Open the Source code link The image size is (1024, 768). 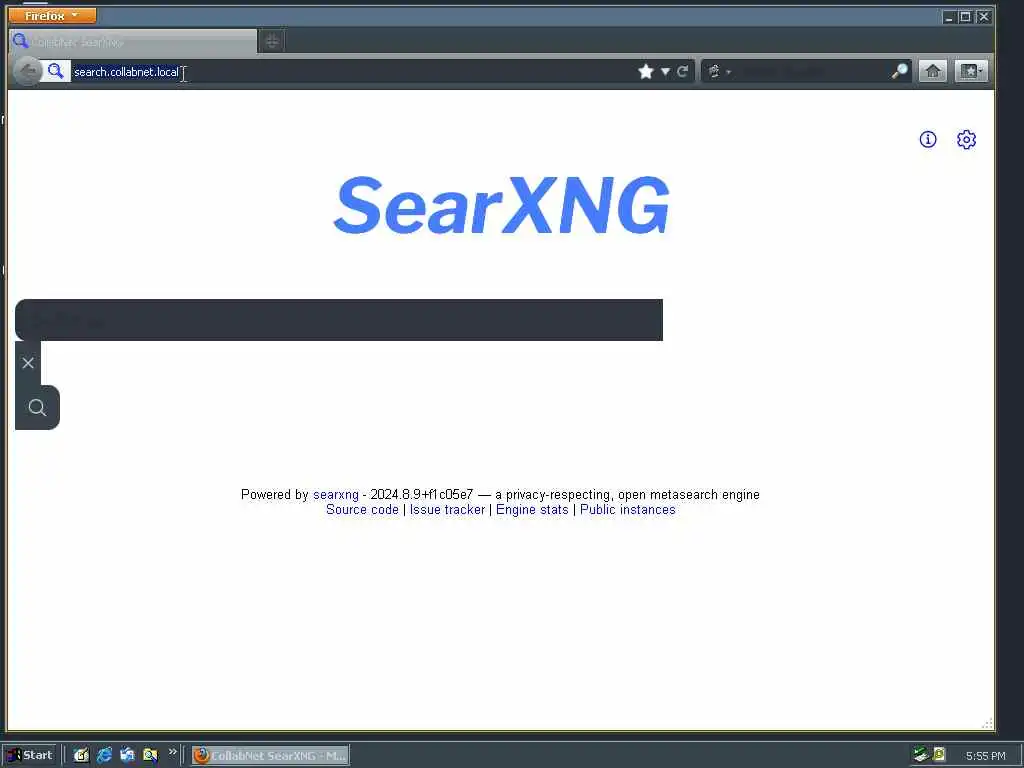362,509
